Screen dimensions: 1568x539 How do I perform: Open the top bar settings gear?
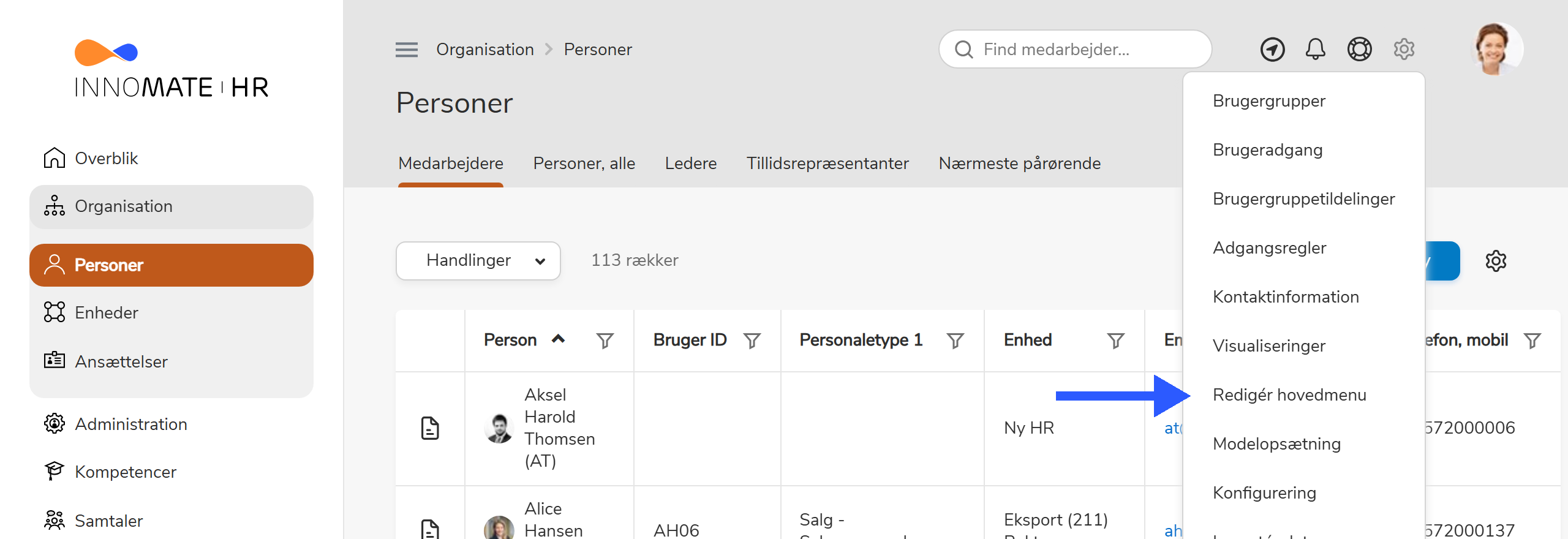coord(1404,49)
